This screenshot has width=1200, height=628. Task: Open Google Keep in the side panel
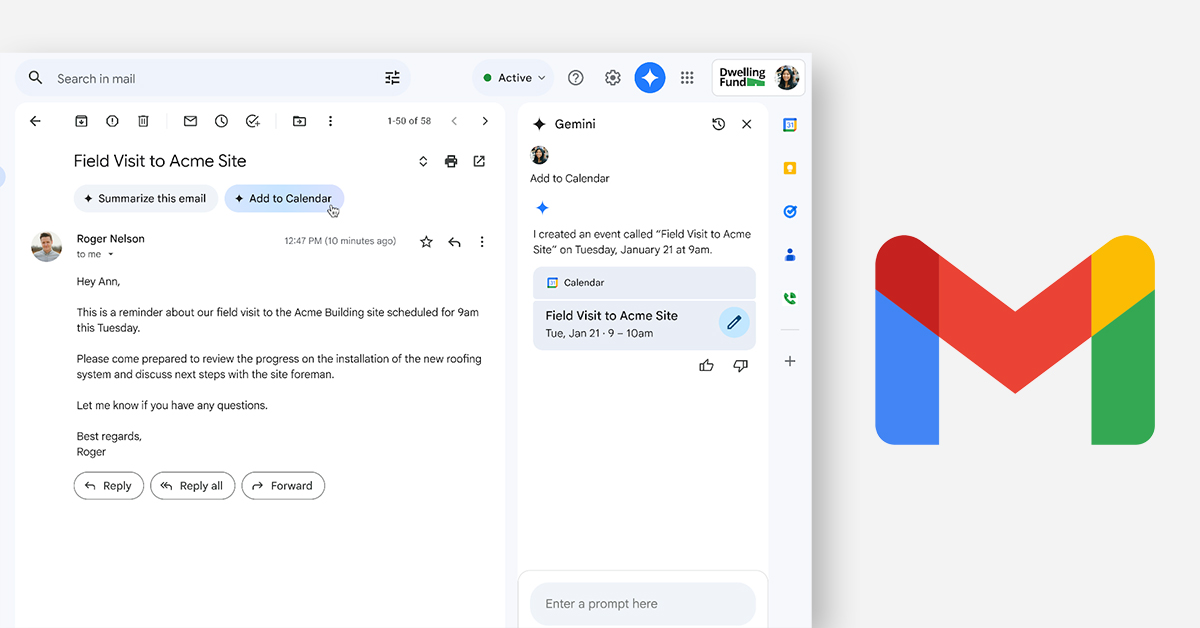click(790, 168)
